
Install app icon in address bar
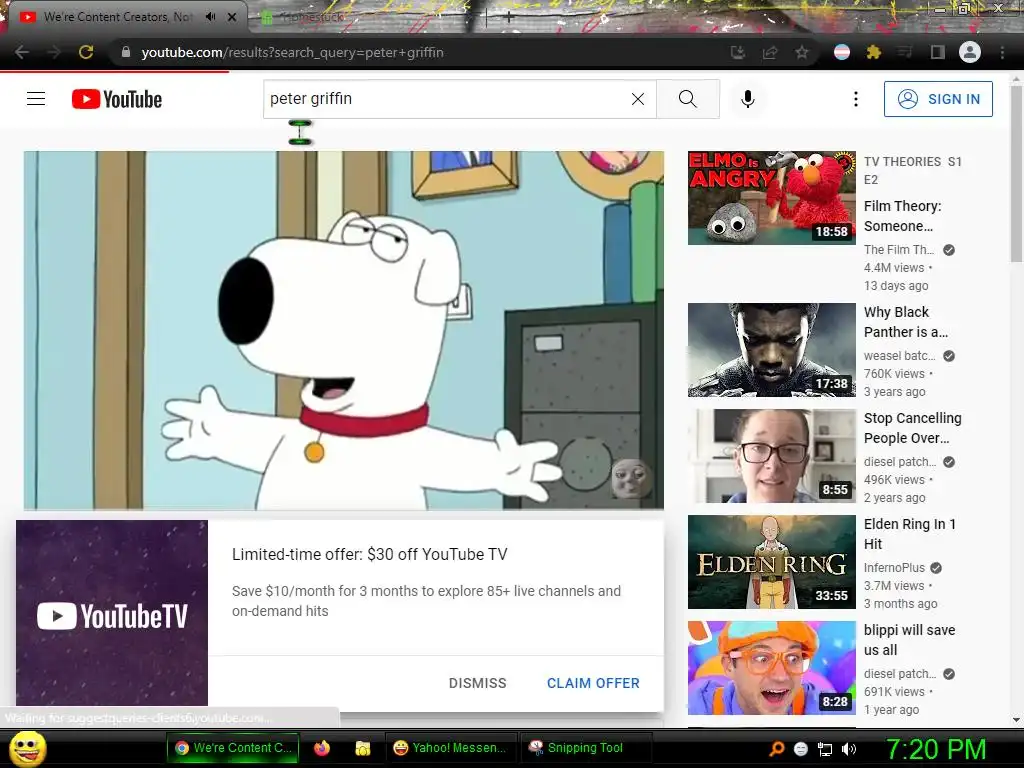[738, 52]
